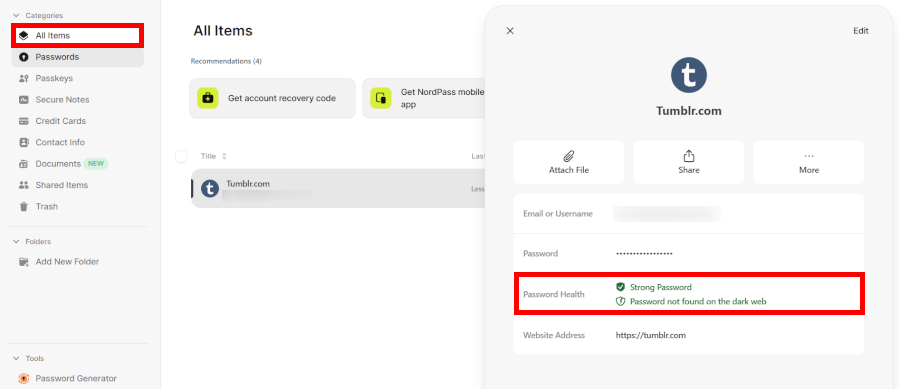Click the Contact Info icon
900x389 pixels.
pyautogui.click(x=24, y=142)
